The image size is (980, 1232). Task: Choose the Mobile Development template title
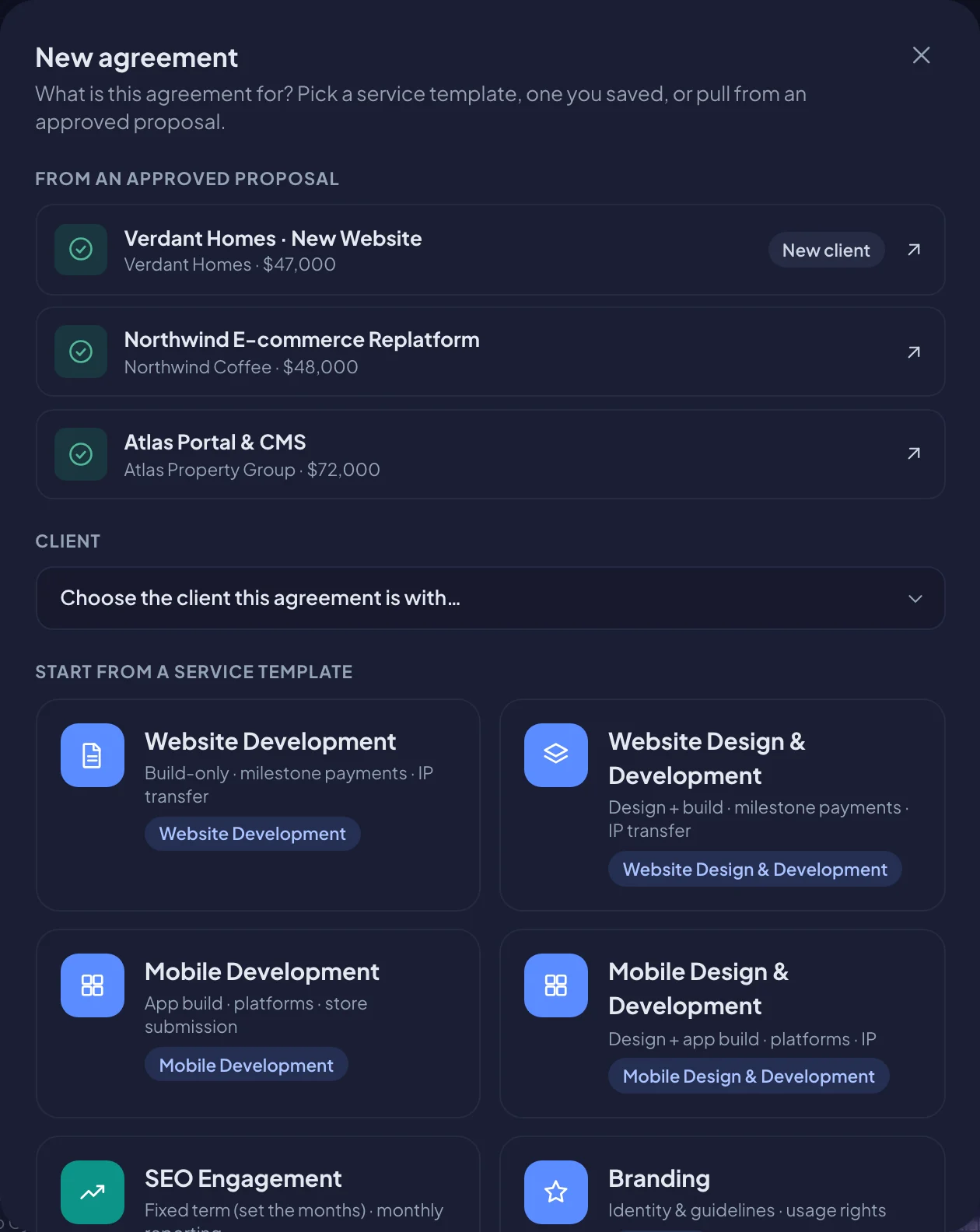[x=261, y=971]
